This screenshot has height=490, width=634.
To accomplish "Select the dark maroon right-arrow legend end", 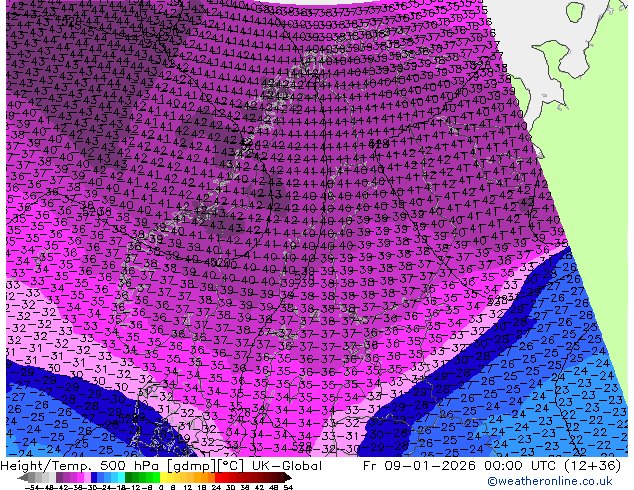I will [x=287, y=478].
